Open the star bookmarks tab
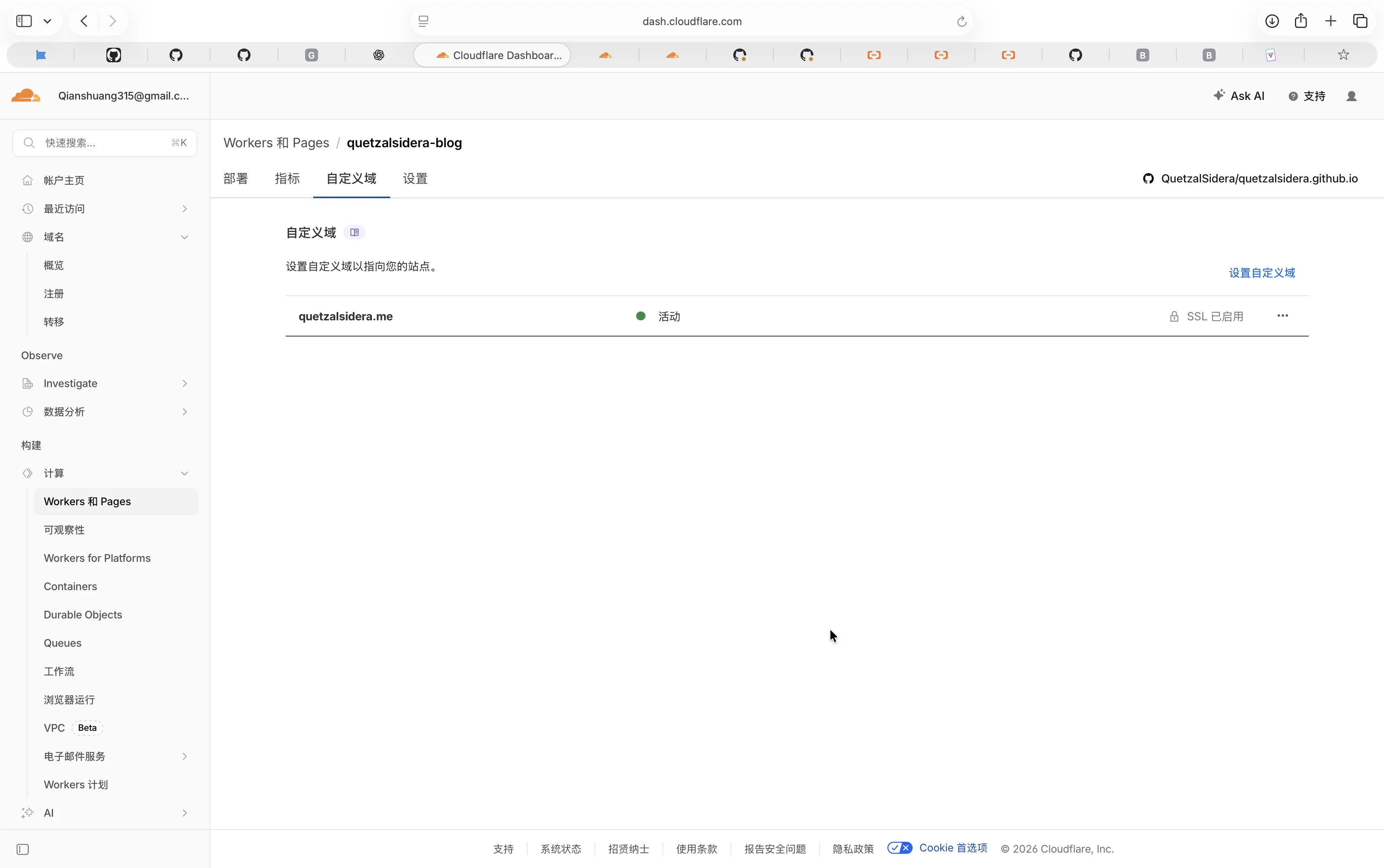This screenshot has height=868, width=1384. tap(1343, 55)
